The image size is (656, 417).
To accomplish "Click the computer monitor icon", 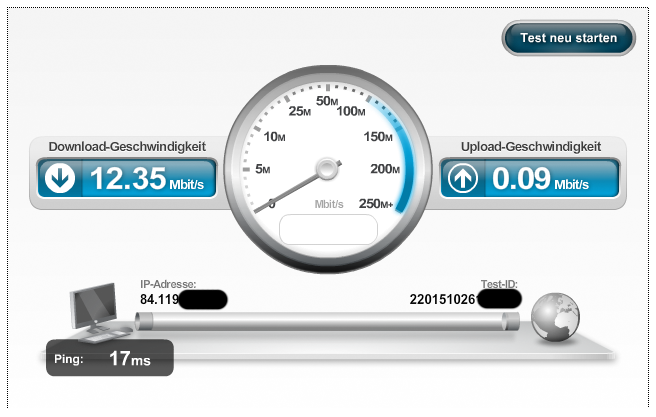I will click(97, 312).
